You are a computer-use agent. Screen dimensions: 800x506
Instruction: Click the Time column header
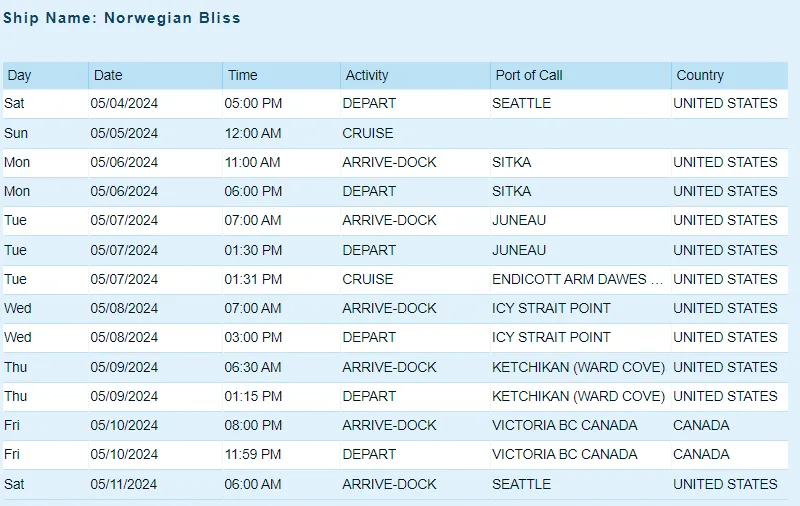pos(281,75)
